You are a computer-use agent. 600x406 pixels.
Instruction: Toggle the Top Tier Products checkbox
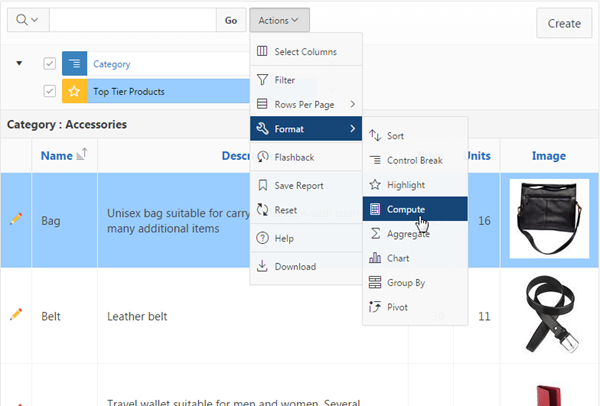[50, 91]
